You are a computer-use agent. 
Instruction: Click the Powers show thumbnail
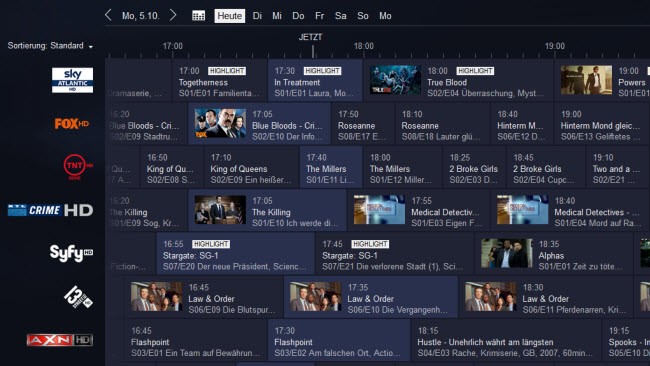point(586,80)
